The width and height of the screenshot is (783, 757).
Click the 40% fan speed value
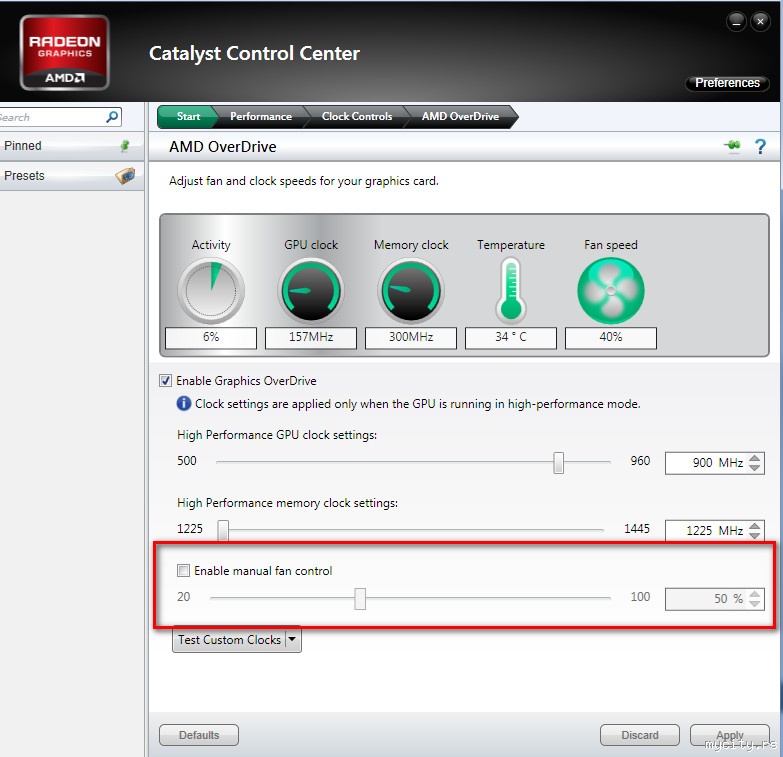tap(610, 337)
